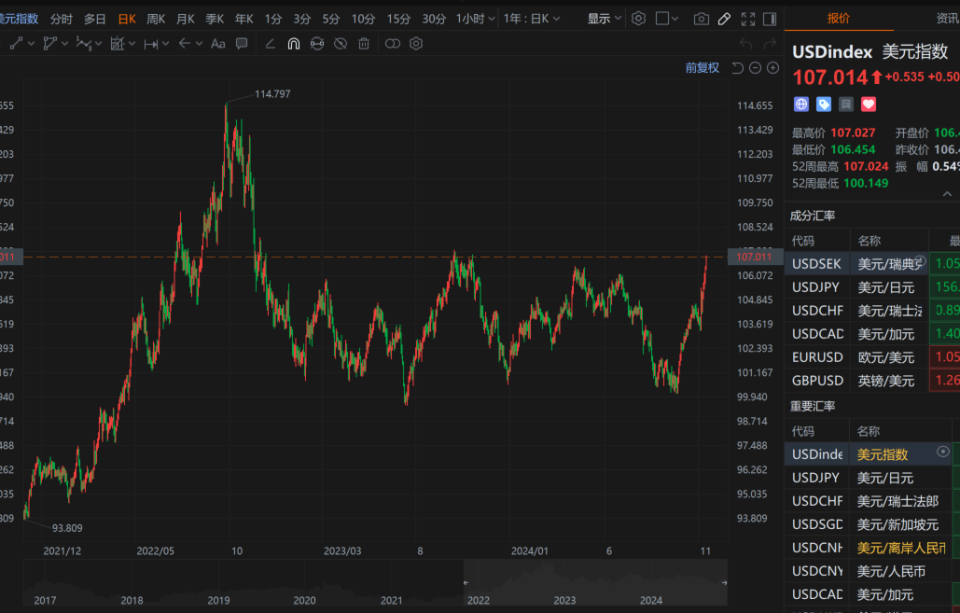Enter fullscreen chart mode
Viewport: 960px width, 613px height.
click(x=748, y=19)
